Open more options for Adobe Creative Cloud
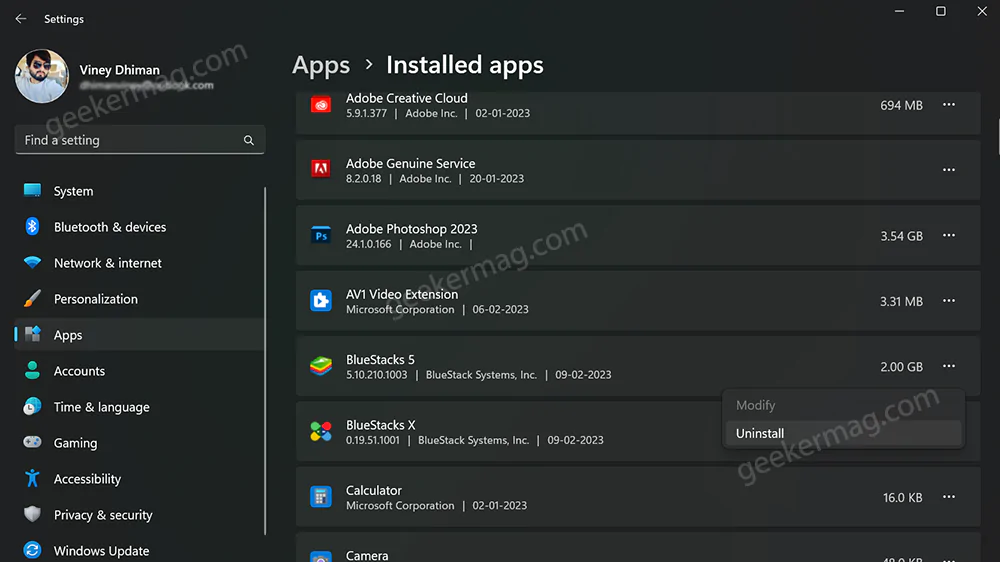Screen dimensions: 1000x562 click(x=949, y=105)
